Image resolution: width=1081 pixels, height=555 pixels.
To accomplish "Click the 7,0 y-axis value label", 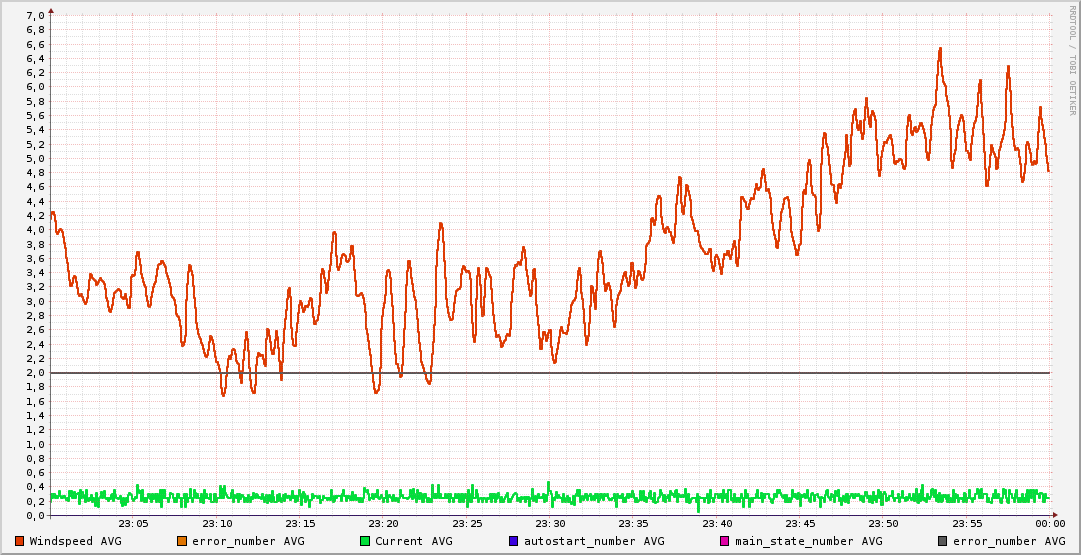I will pos(35,16).
